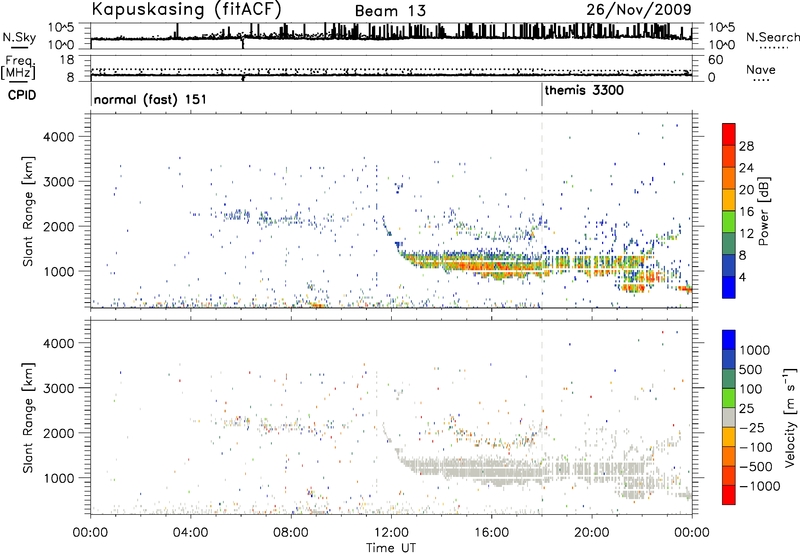Screen dimensions: 800x554
Task: Pick the Power colorbar segment between 24 and 28
Action: tap(729, 157)
